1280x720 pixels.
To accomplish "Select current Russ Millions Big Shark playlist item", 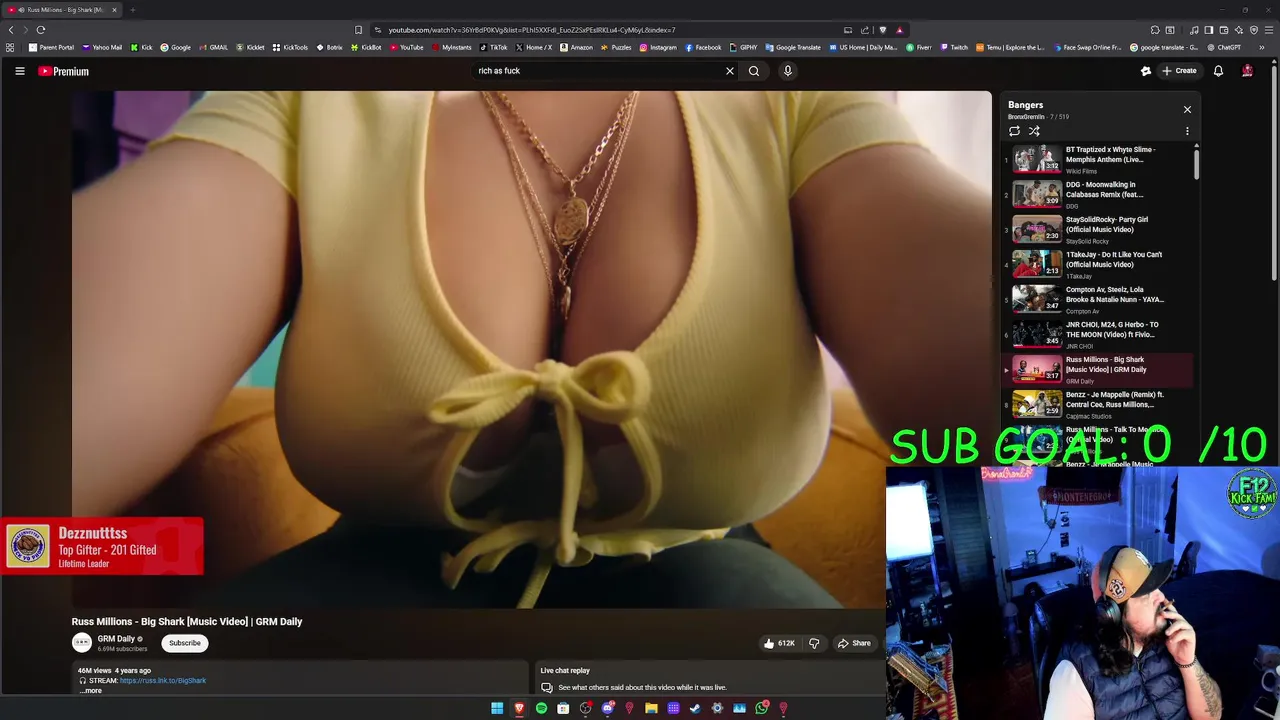I will (x=1098, y=370).
